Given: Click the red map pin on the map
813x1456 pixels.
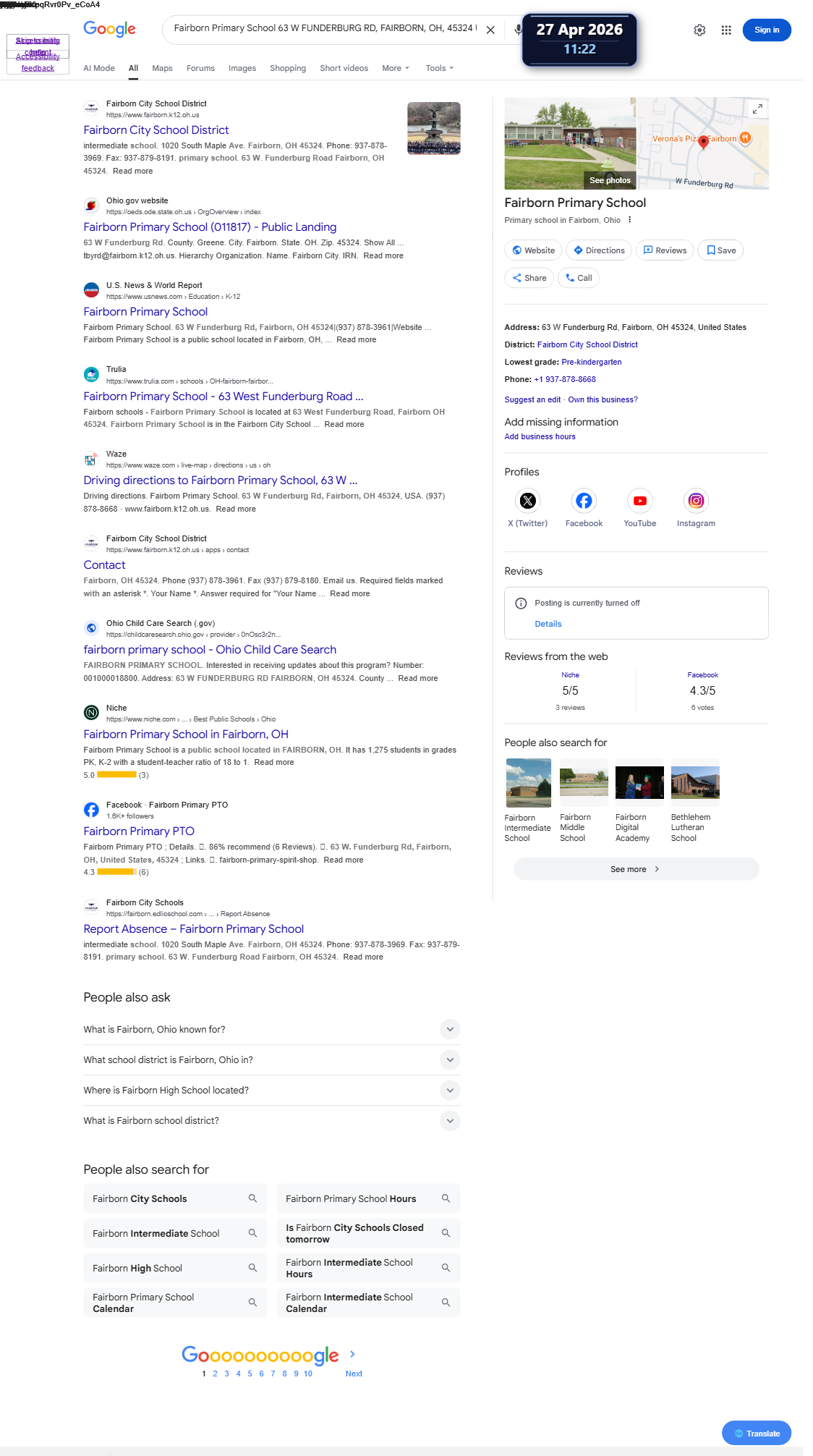Looking at the screenshot, I should (x=703, y=142).
